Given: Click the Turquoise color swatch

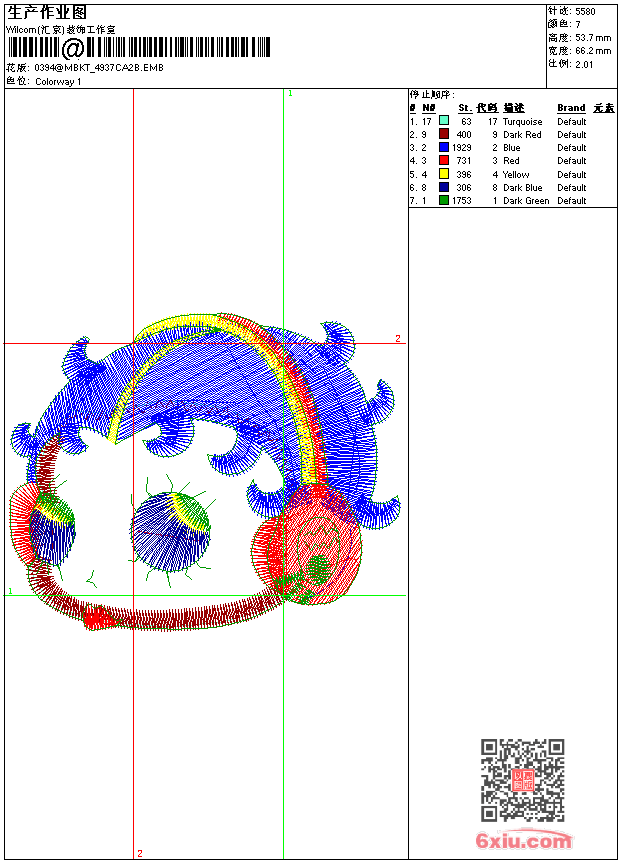Looking at the screenshot, I should (444, 121).
